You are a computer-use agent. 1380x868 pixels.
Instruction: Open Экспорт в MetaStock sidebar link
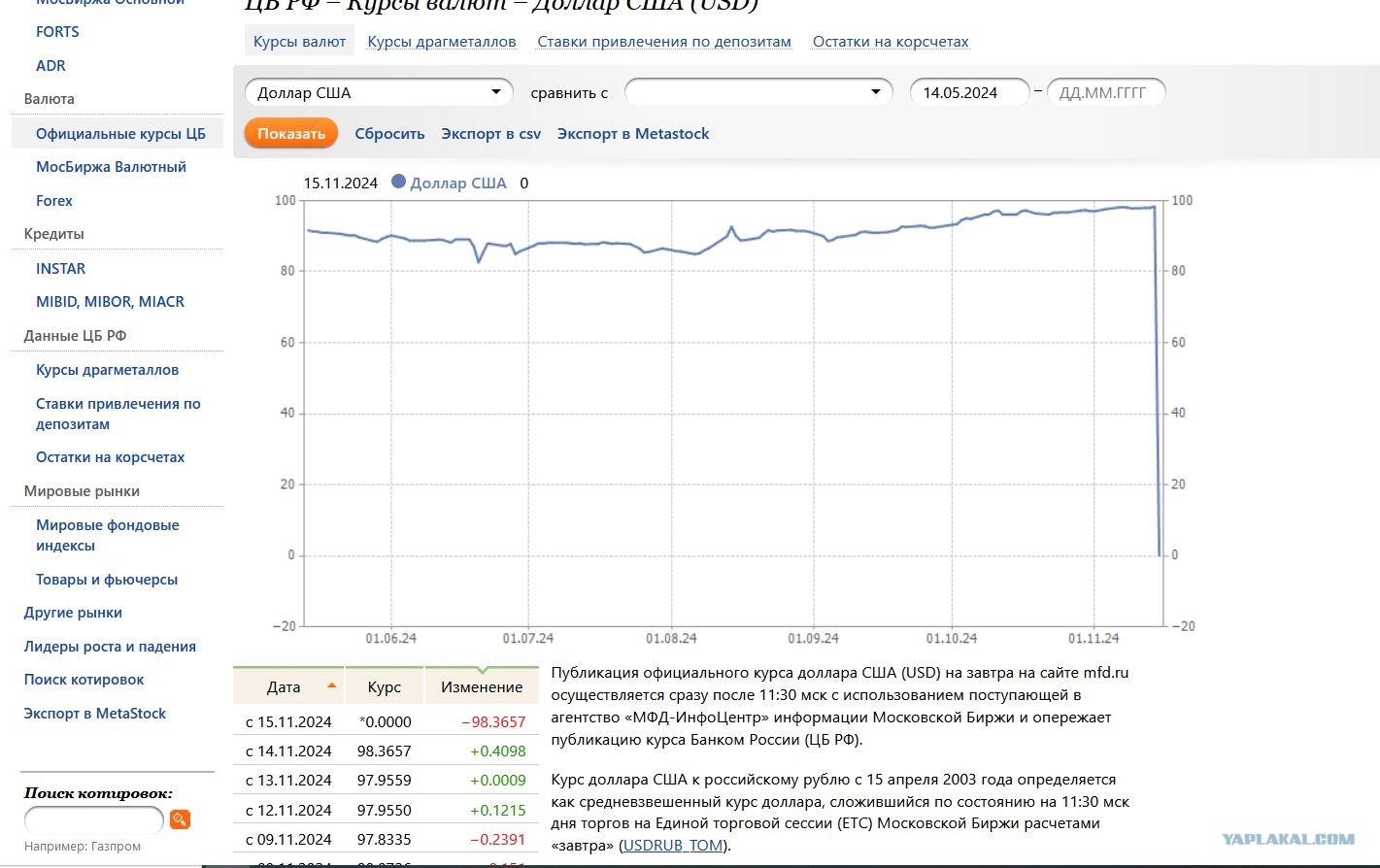[x=94, y=714]
